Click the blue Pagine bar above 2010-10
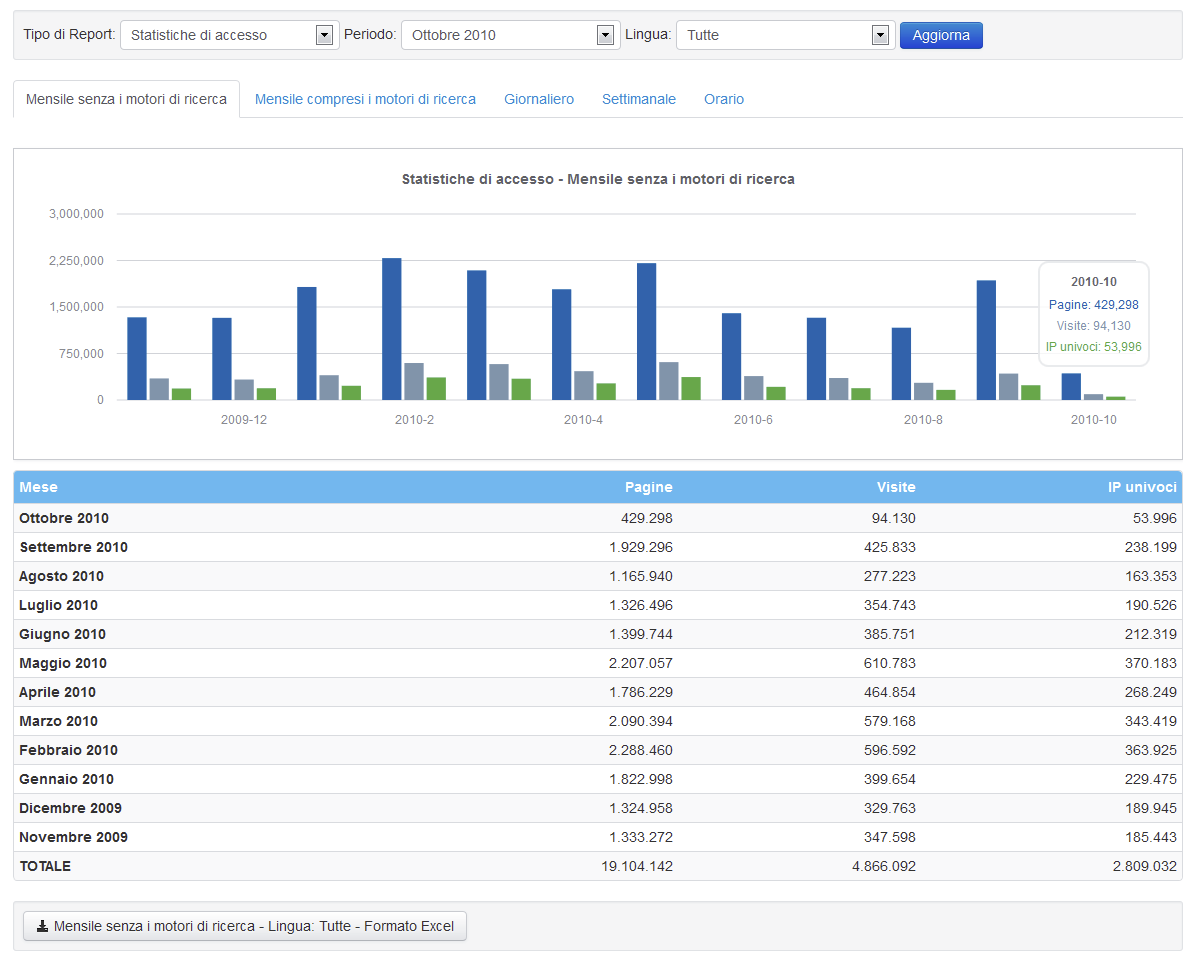 click(x=1071, y=387)
